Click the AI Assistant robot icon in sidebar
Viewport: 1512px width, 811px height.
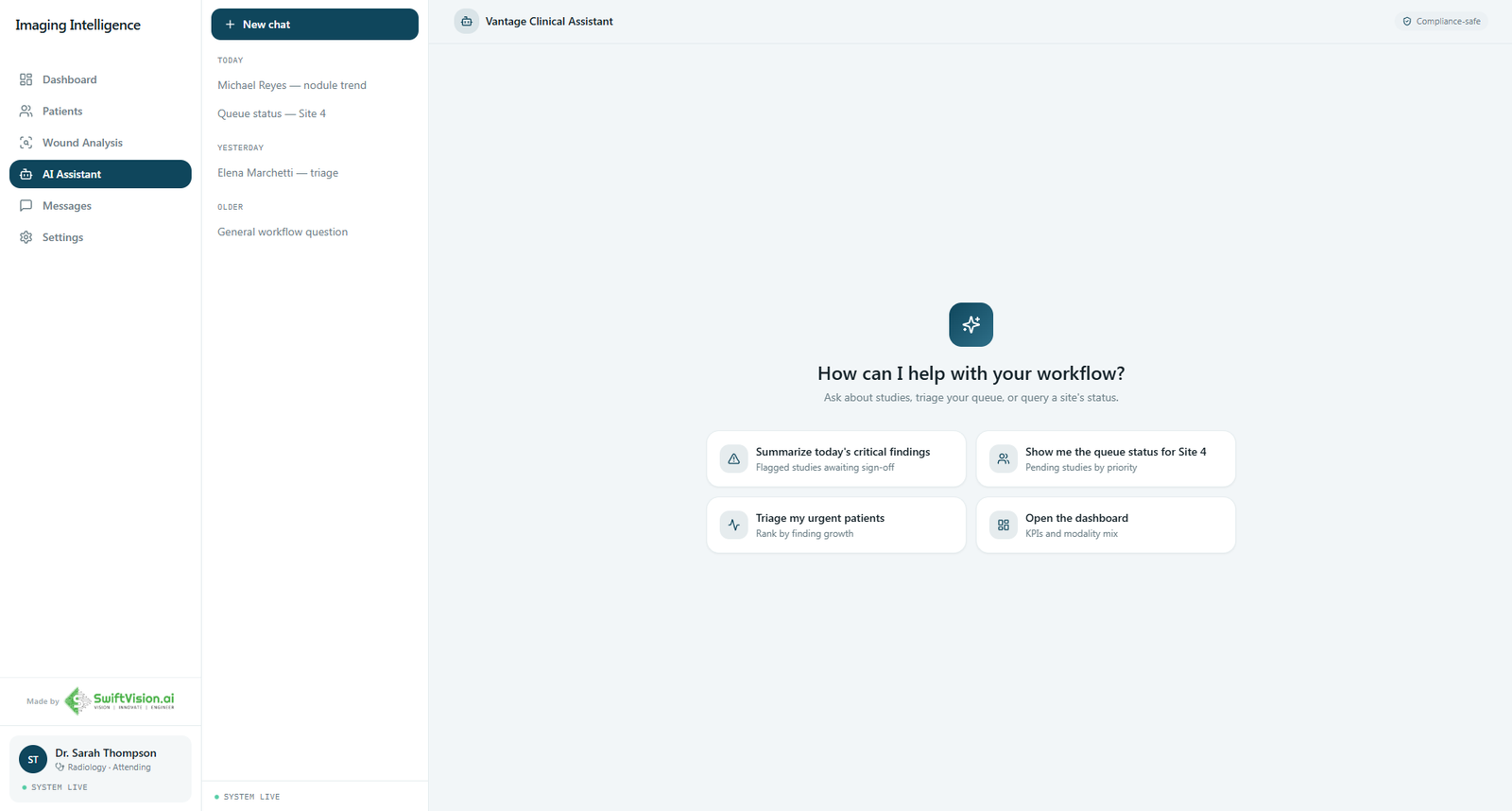point(26,174)
